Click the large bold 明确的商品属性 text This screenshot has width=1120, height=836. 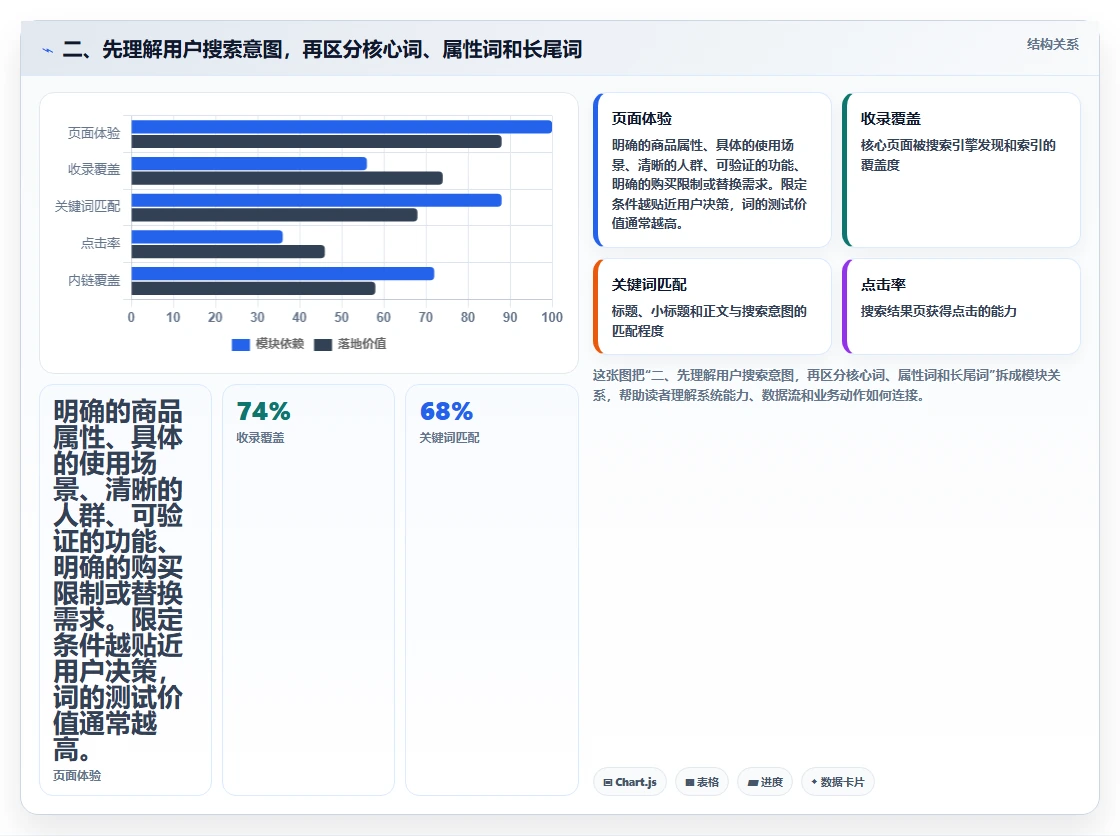tap(118, 580)
